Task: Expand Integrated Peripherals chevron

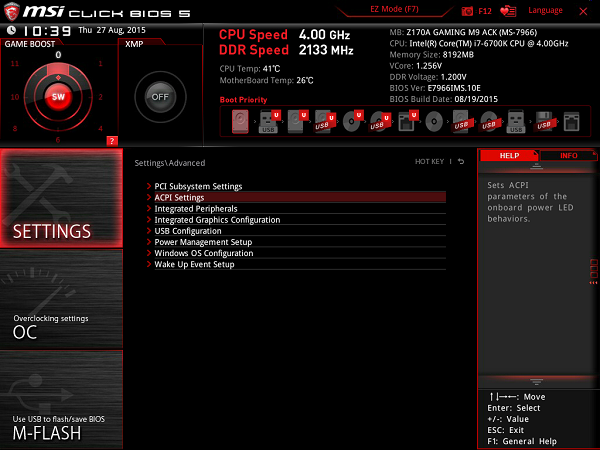Action: tap(149, 208)
